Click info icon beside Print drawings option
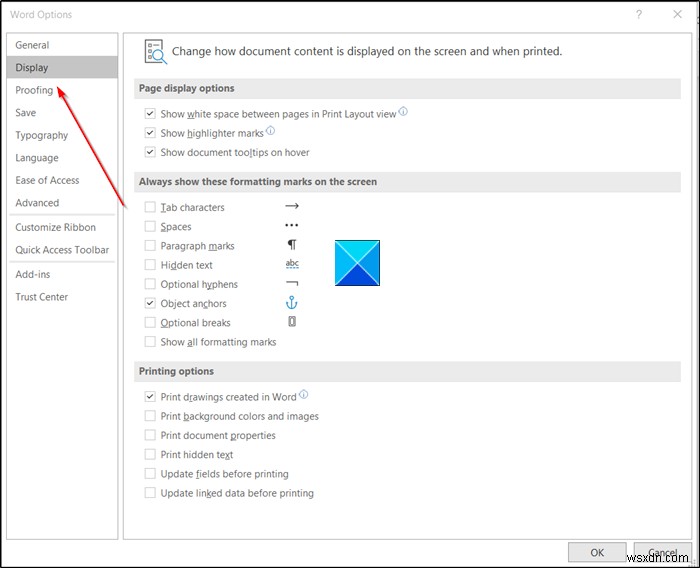Image resolution: width=700 pixels, height=568 pixels. click(304, 394)
